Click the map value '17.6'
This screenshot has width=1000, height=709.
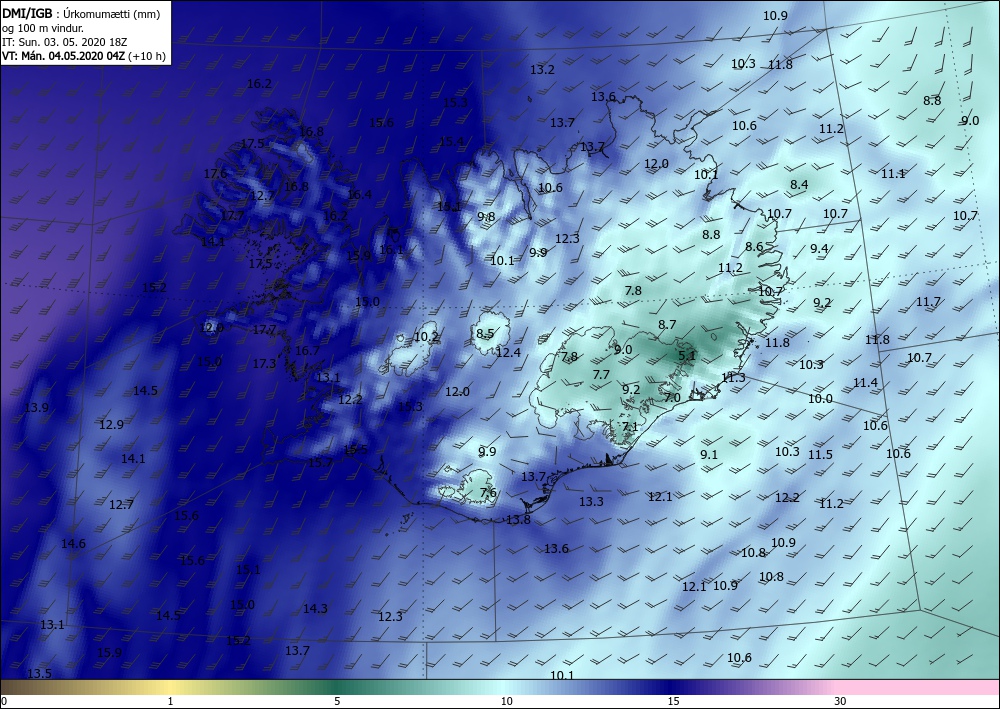pos(215,173)
